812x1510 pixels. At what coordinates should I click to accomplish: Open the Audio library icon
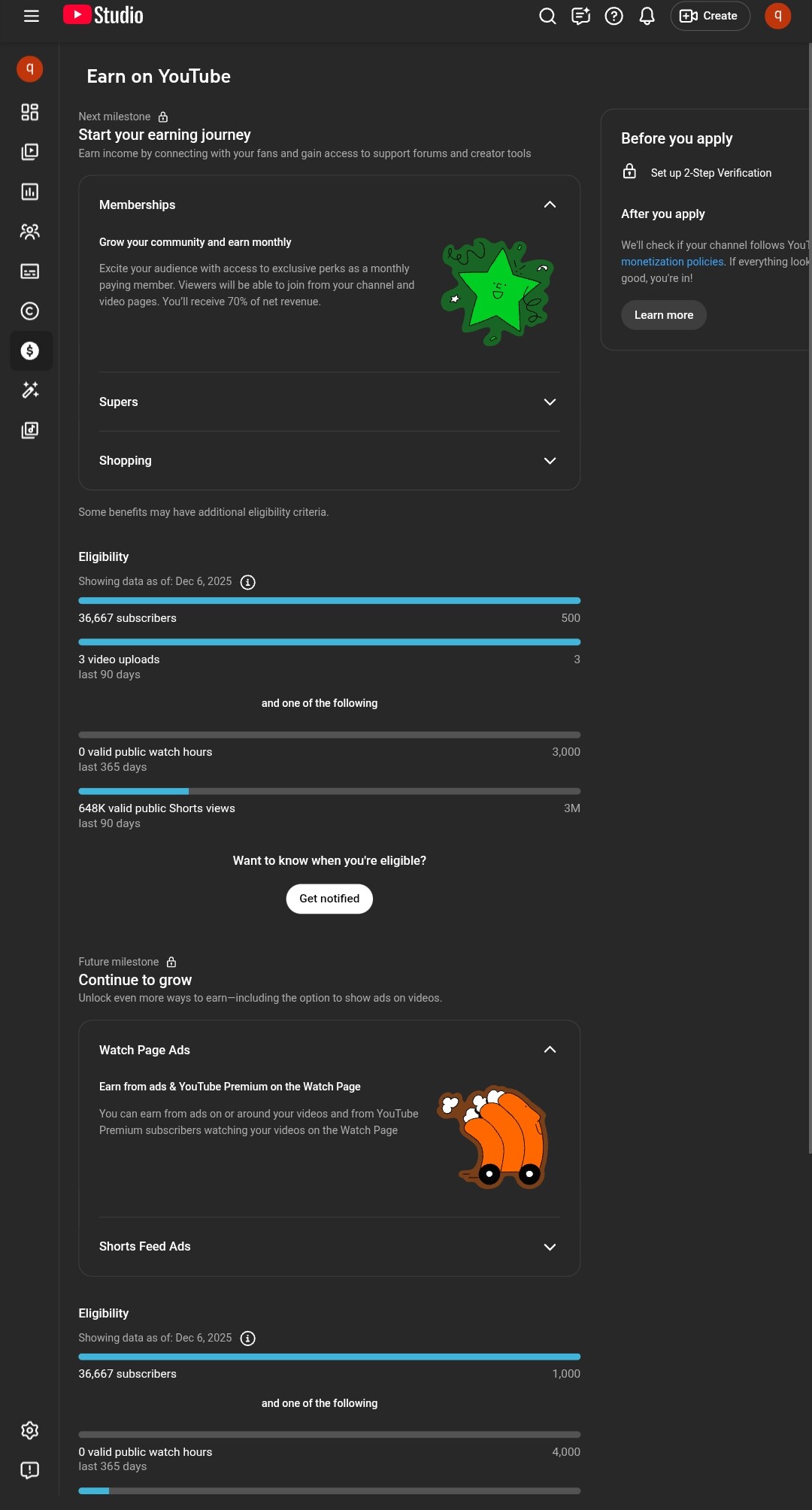point(30,430)
